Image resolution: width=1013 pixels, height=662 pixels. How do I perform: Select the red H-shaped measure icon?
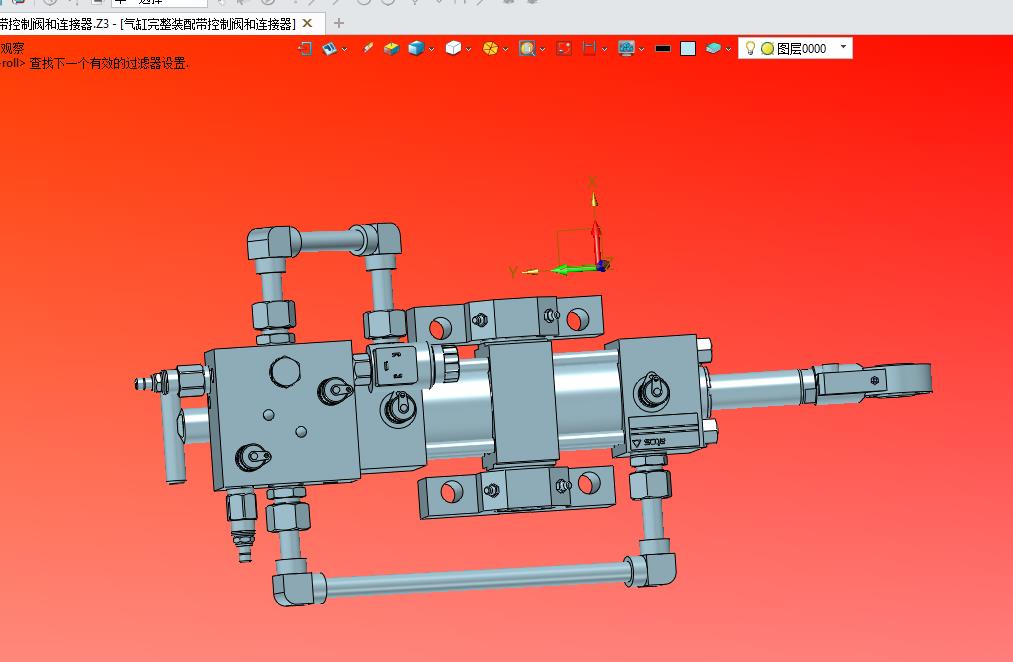tap(589, 48)
